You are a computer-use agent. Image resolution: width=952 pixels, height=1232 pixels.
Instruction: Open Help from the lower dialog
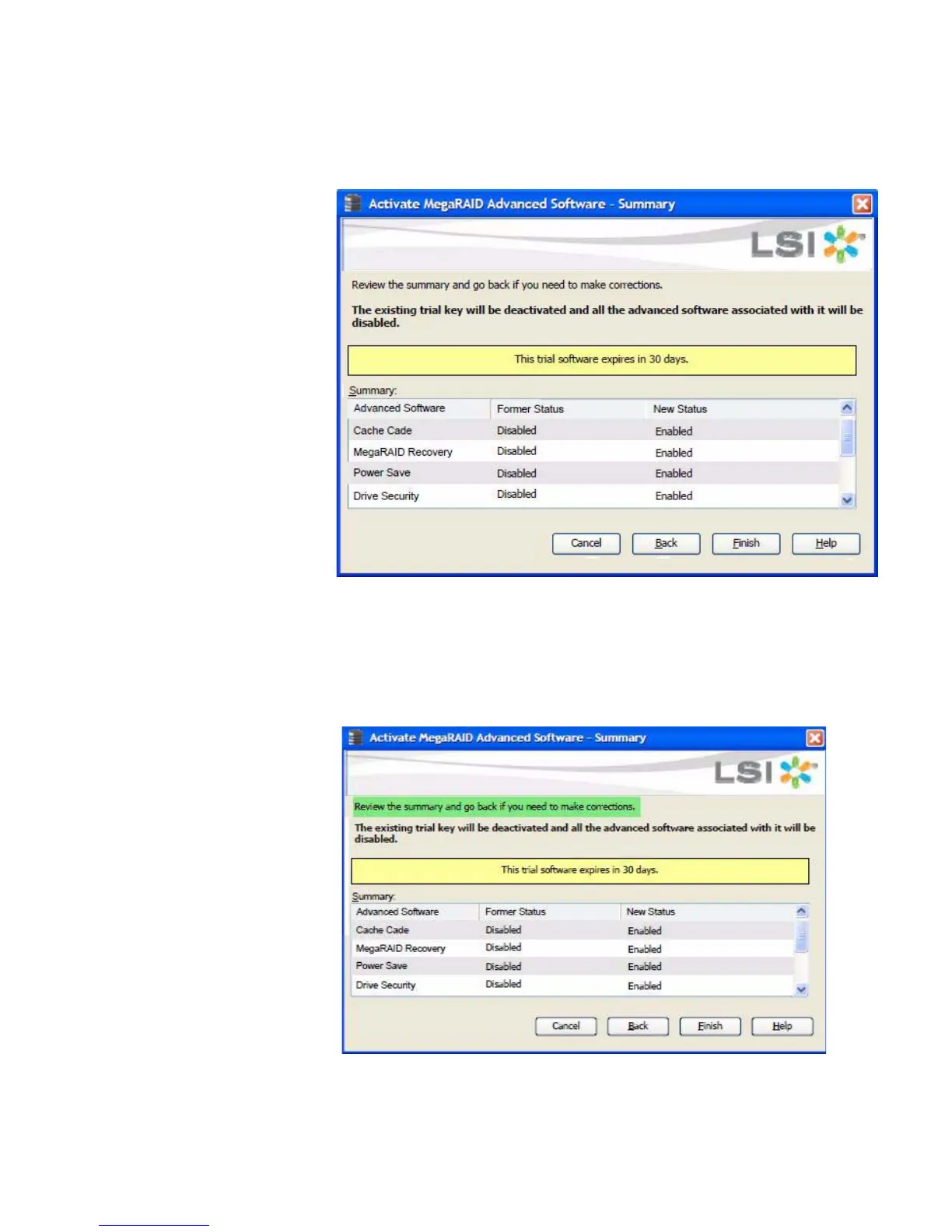(x=782, y=1026)
